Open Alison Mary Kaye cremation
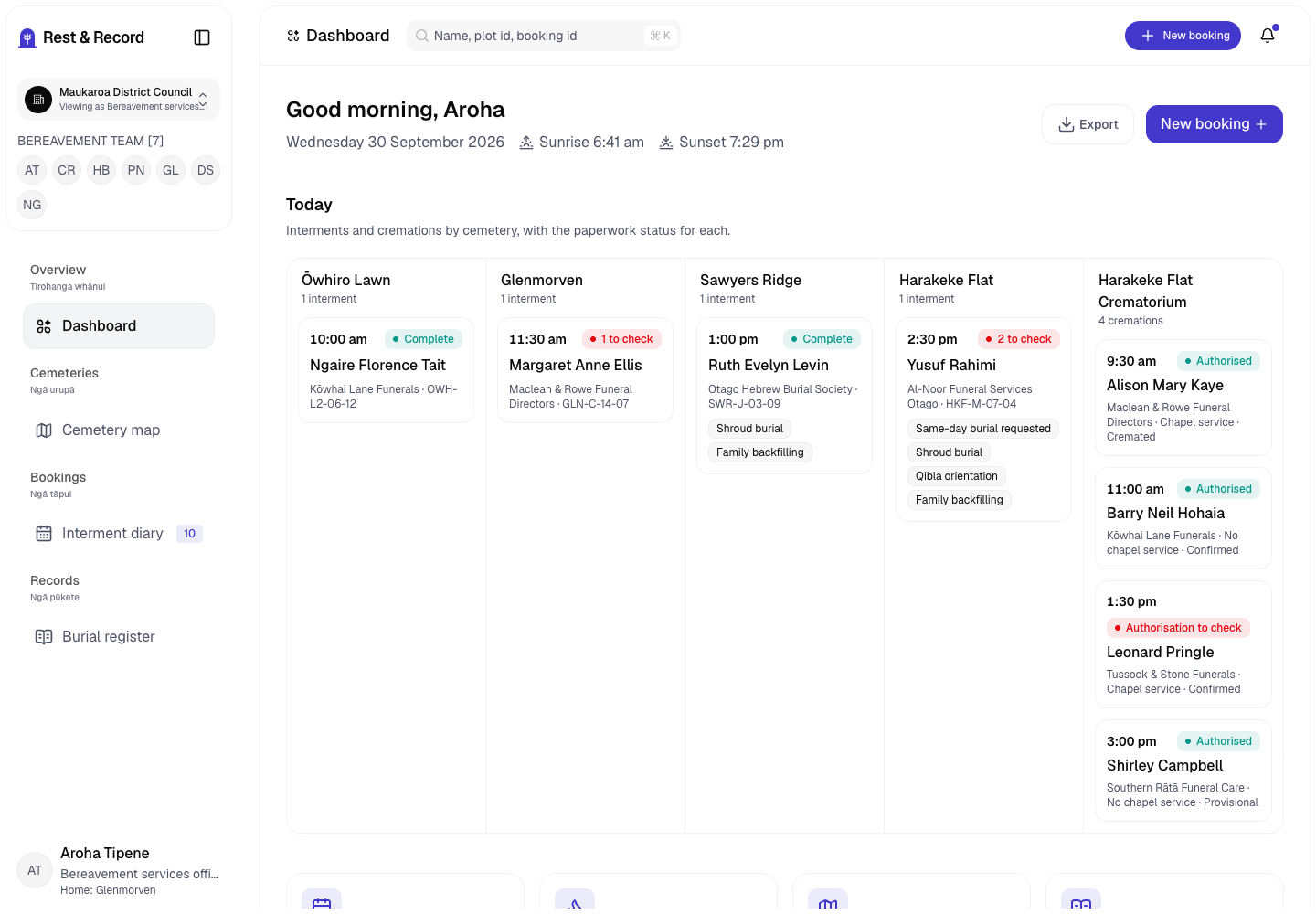Image resolution: width=1316 pixels, height=914 pixels. click(1183, 398)
